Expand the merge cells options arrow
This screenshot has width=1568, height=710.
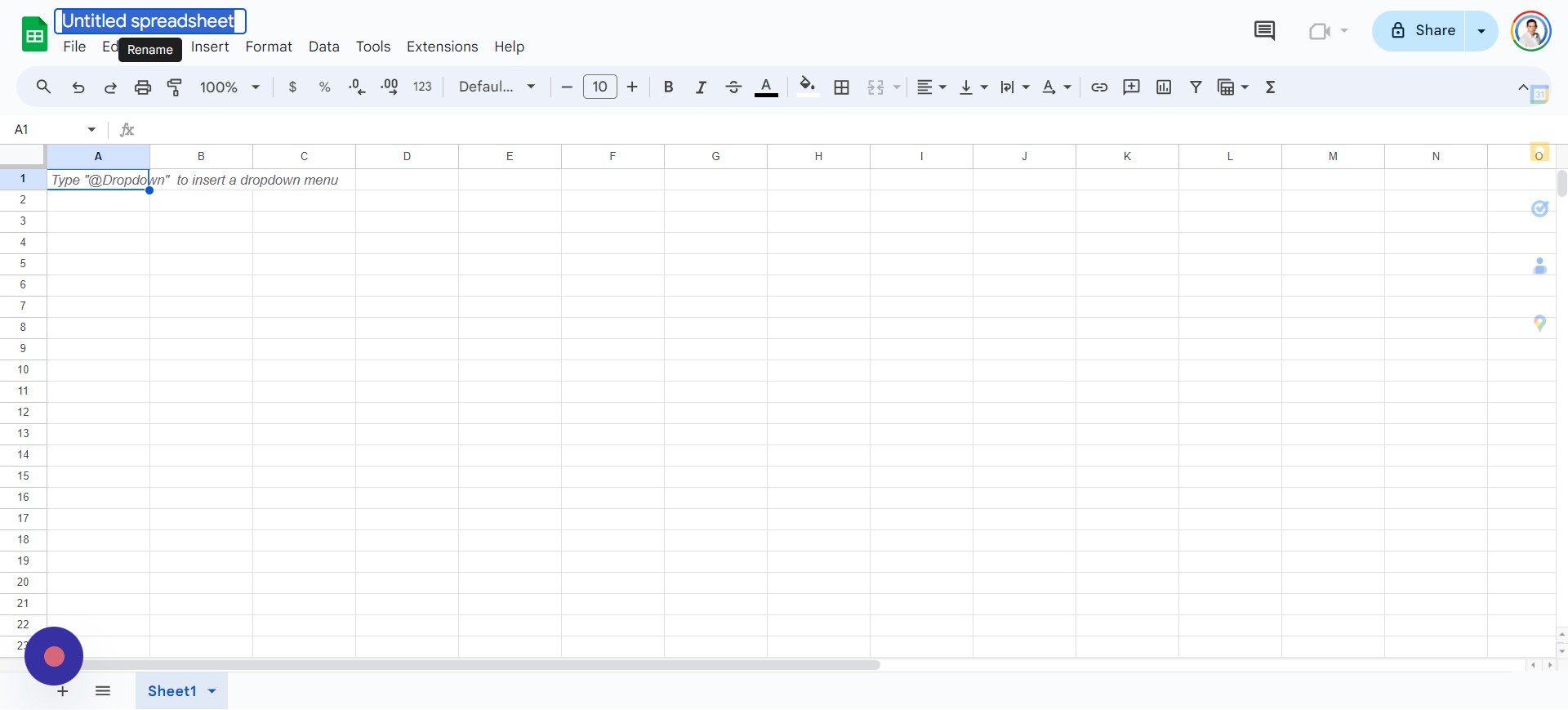click(x=897, y=87)
